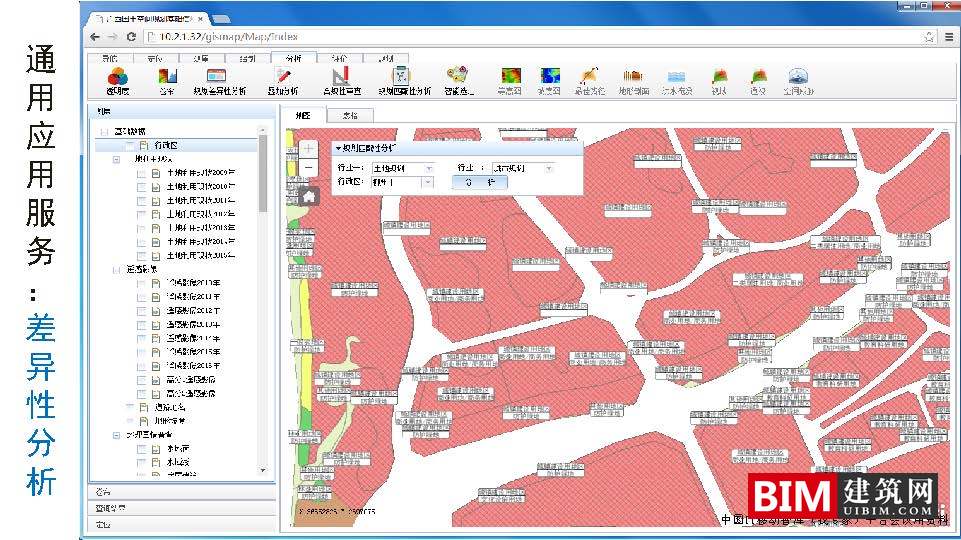Collapse the land use planning tree group
Screen dimensions: 961x540
click(116, 159)
